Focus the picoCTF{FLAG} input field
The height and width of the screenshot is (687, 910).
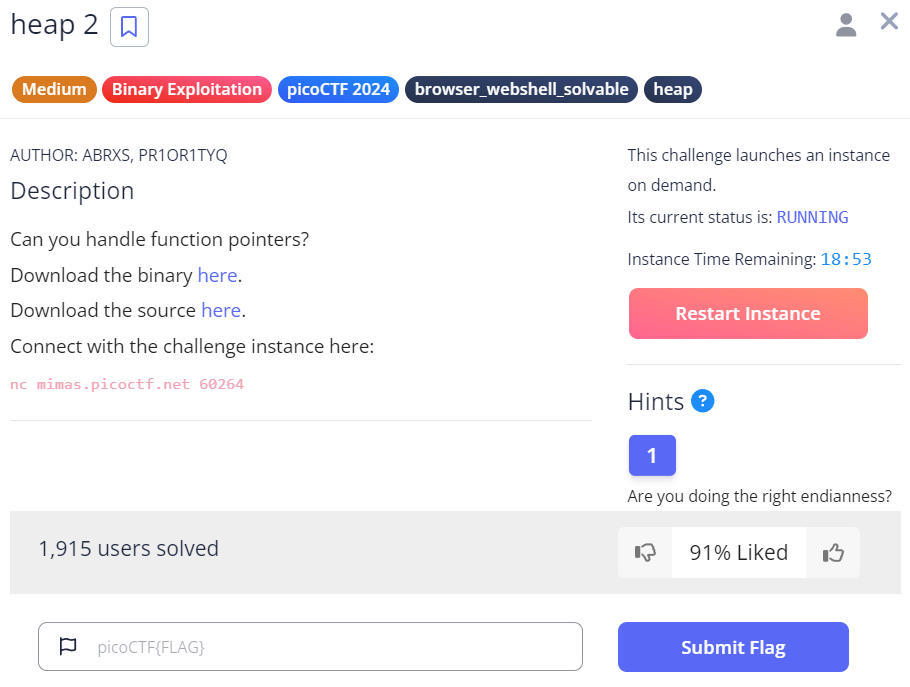330,647
